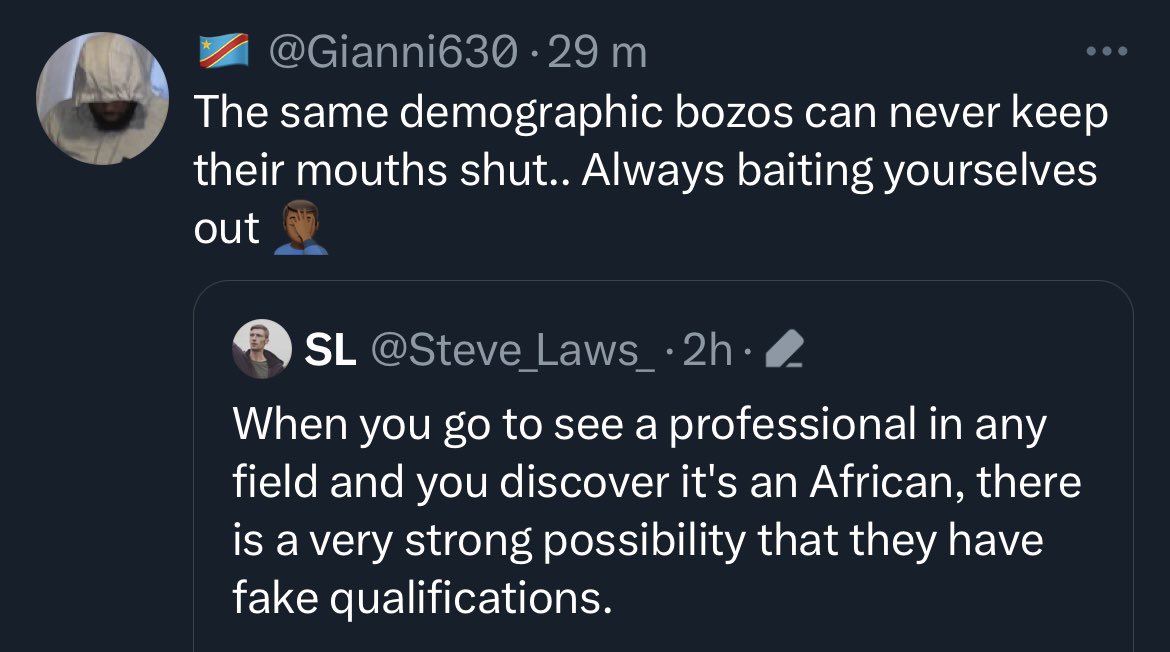The width and height of the screenshot is (1170, 652).
Task: Click the facepalm emoji in the tweet
Action: tap(300, 230)
